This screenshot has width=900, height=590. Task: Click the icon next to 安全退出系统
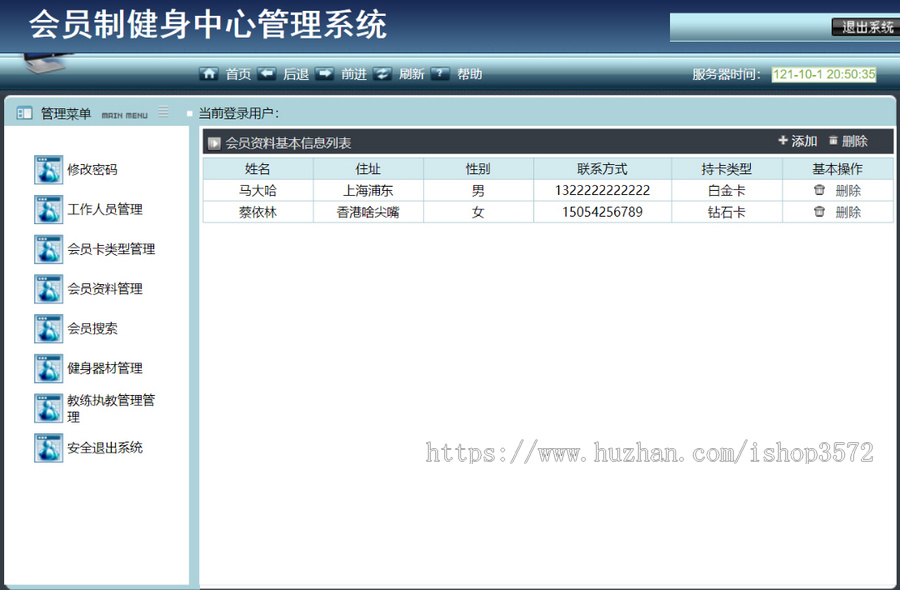pyautogui.click(x=48, y=448)
